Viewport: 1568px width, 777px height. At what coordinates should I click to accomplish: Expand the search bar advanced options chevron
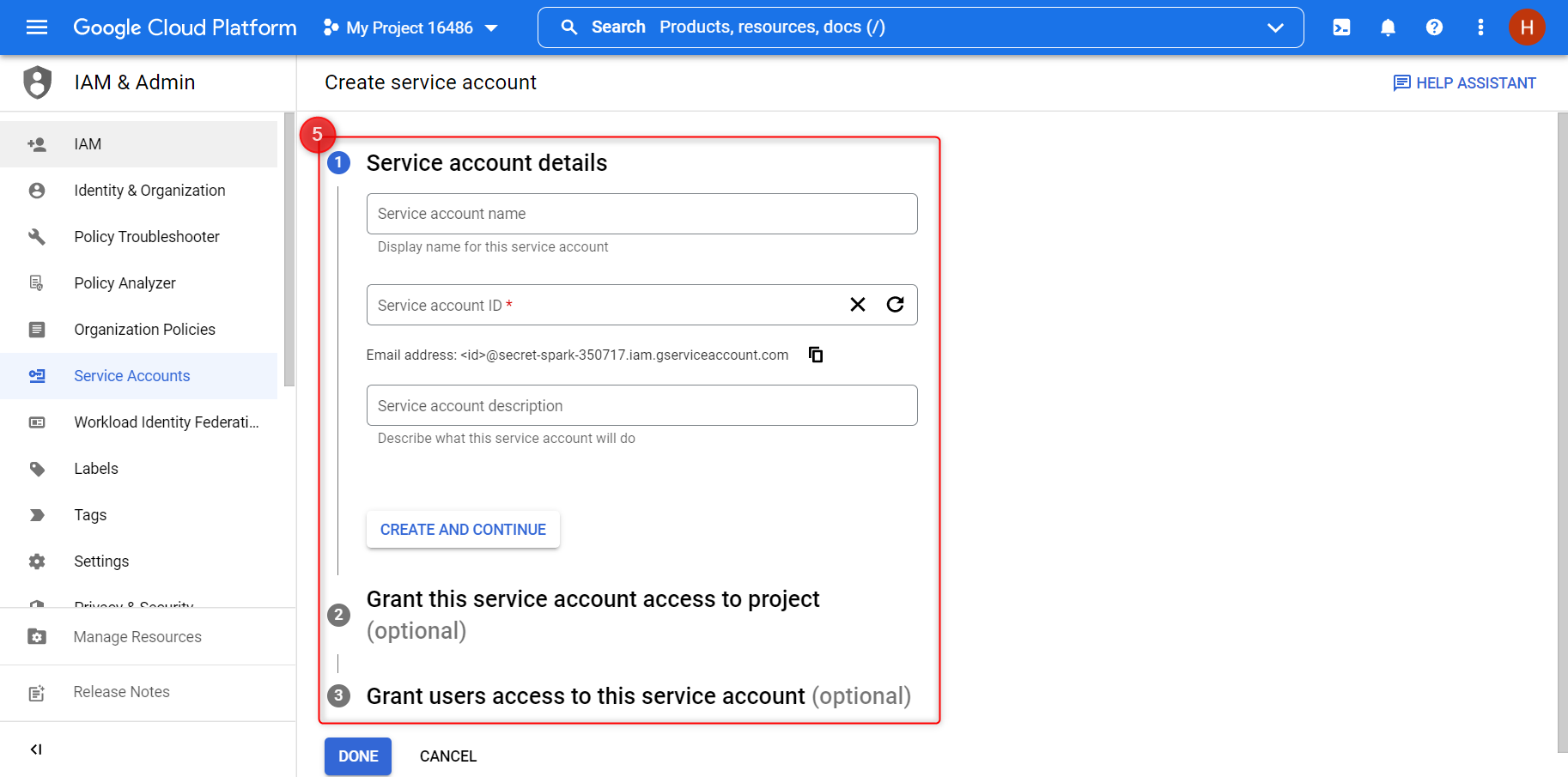1274,27
